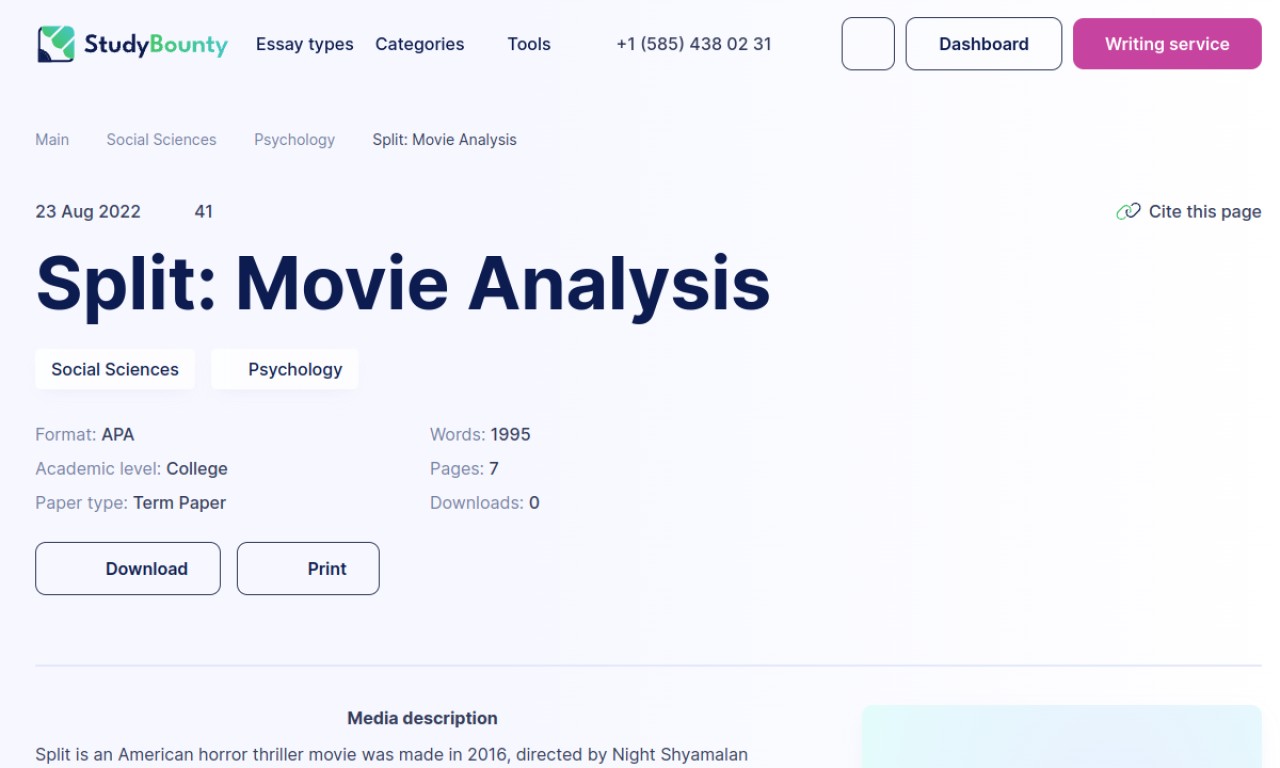Open the Writing service page

(1167, 44)
